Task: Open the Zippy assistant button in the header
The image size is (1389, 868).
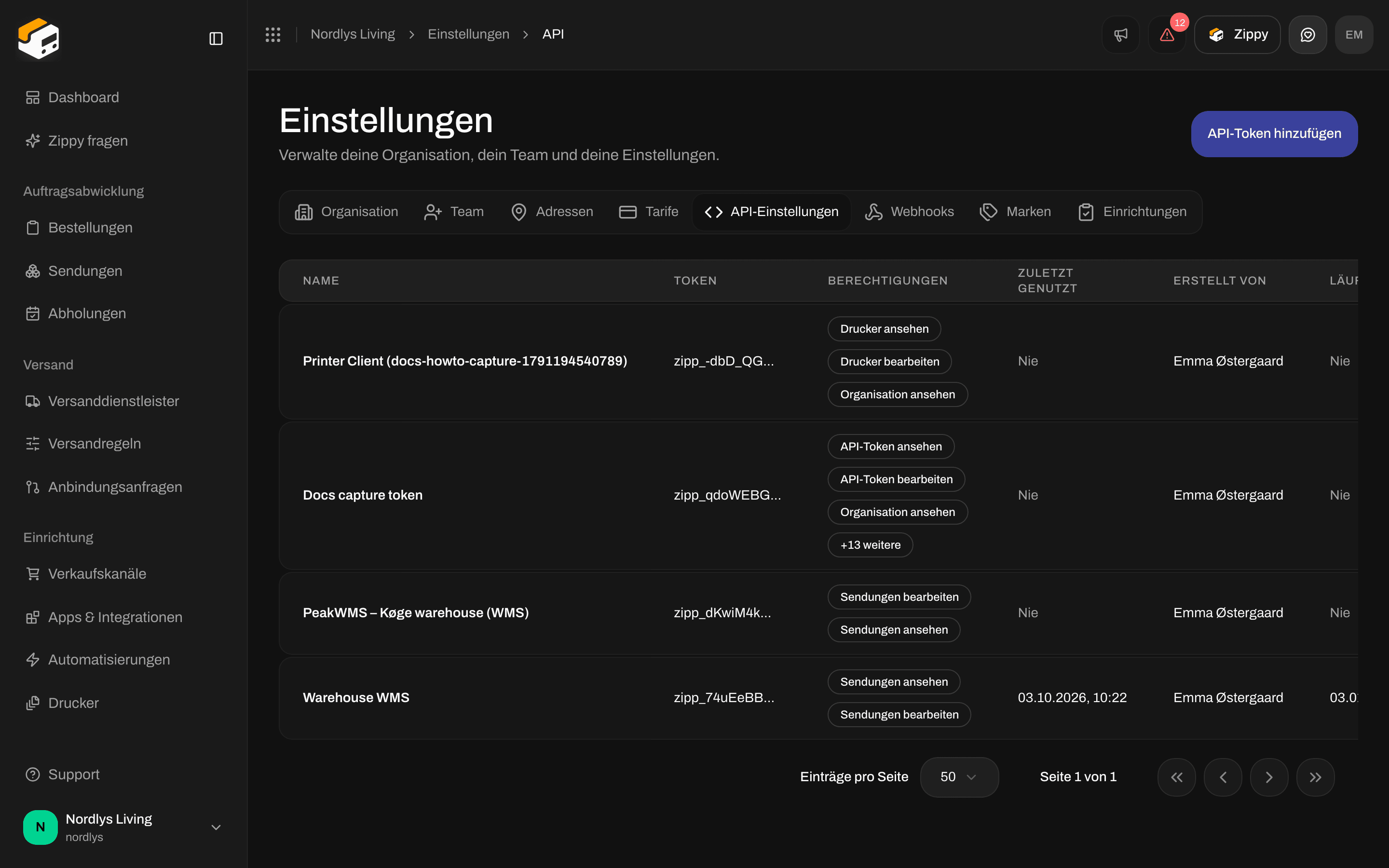Action: click(1238, 35)
